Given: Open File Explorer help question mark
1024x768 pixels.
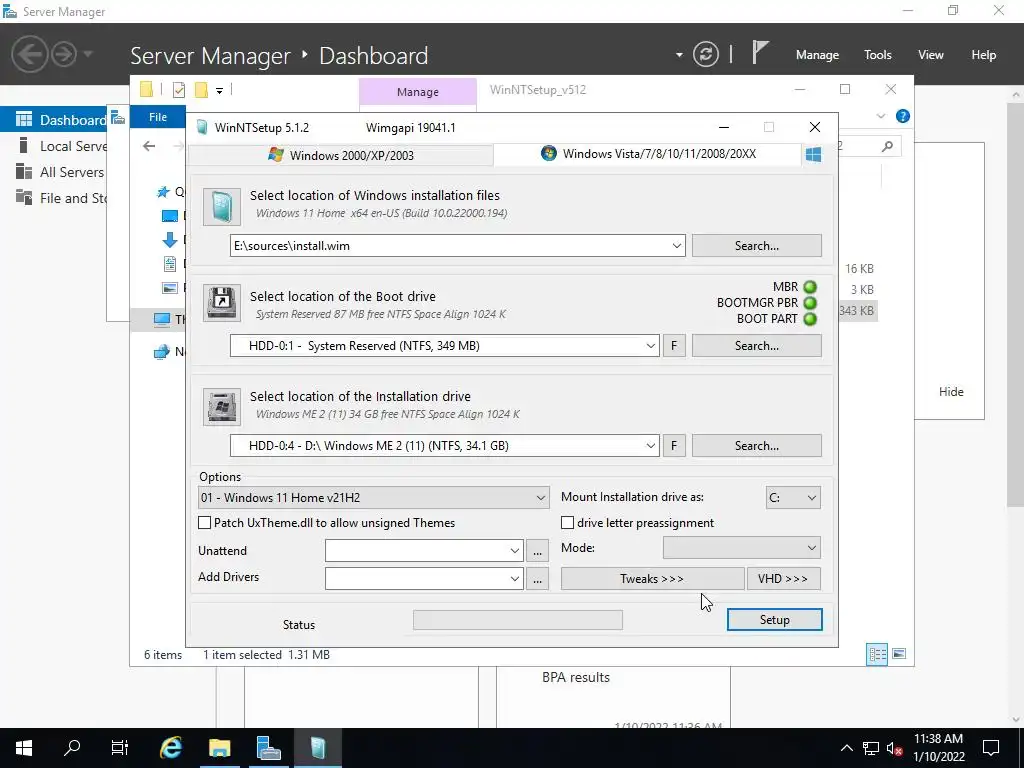Looking at the screenshot, I should tap(903, 116).
